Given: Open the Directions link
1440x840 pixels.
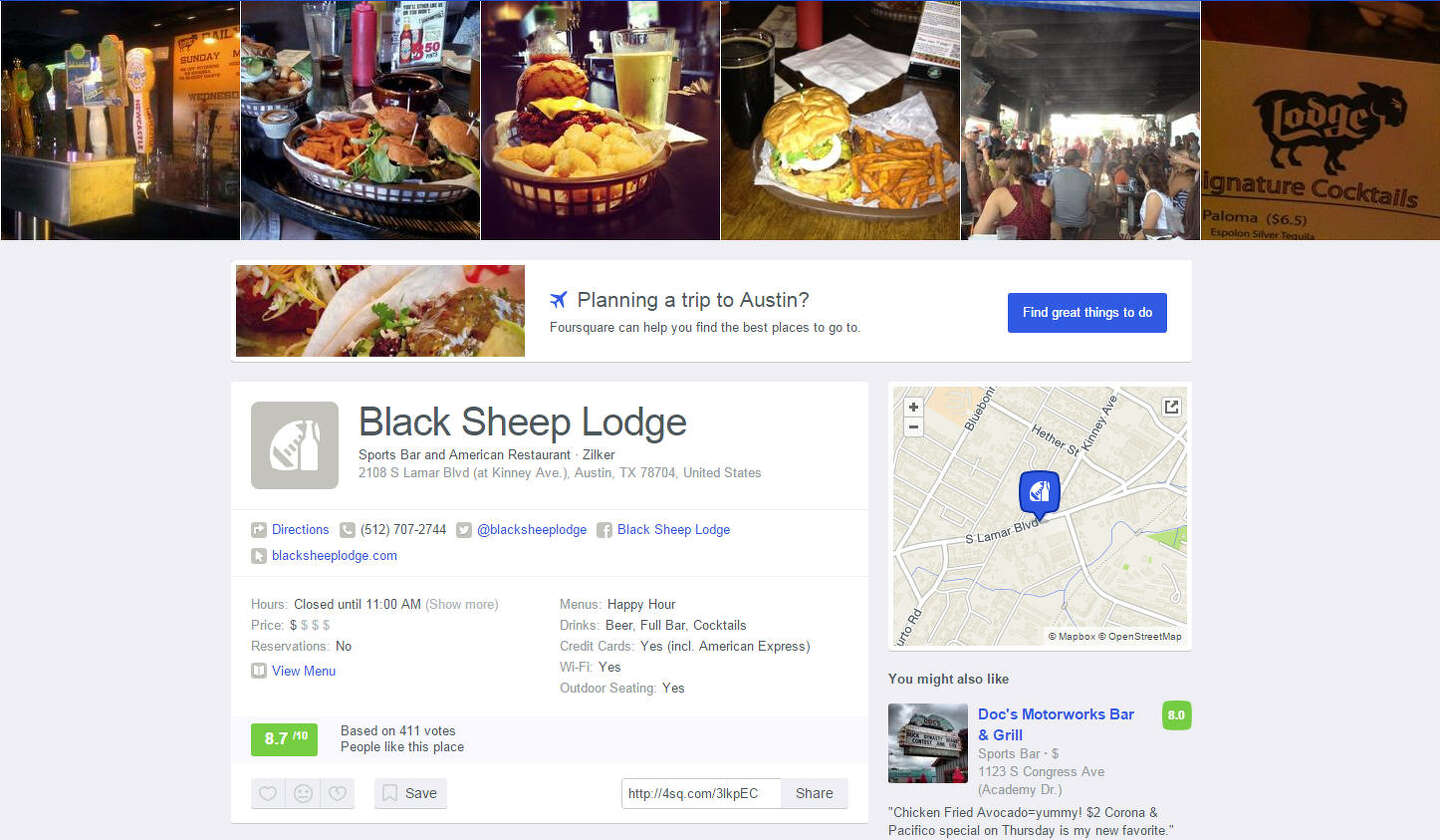Looking at the screenshot, I should (x=300, y=530).
